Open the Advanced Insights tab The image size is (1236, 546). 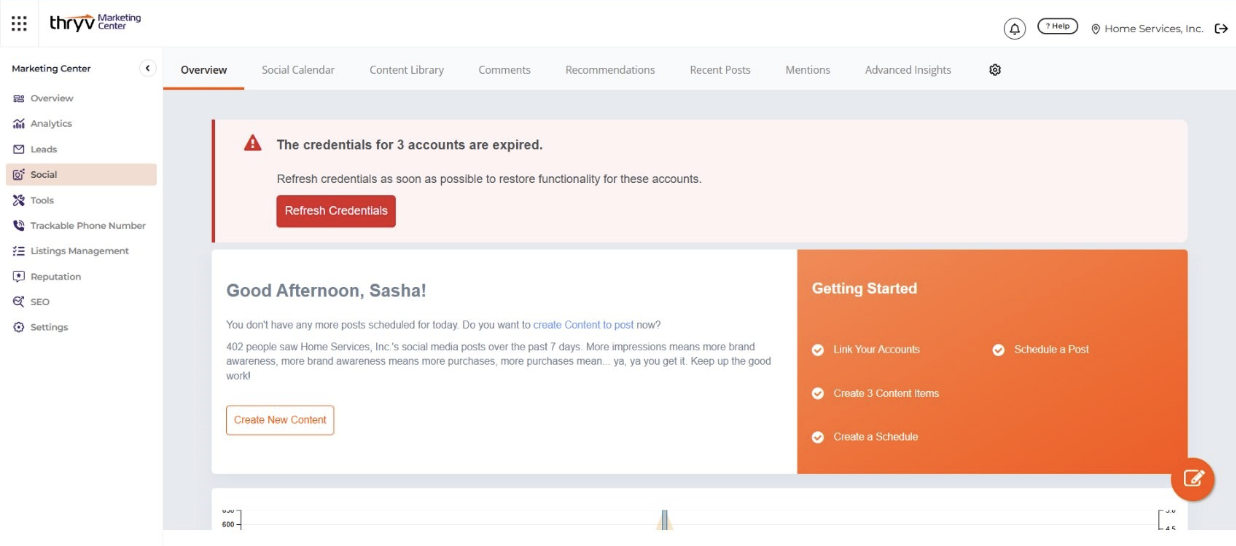click(908, 70)
